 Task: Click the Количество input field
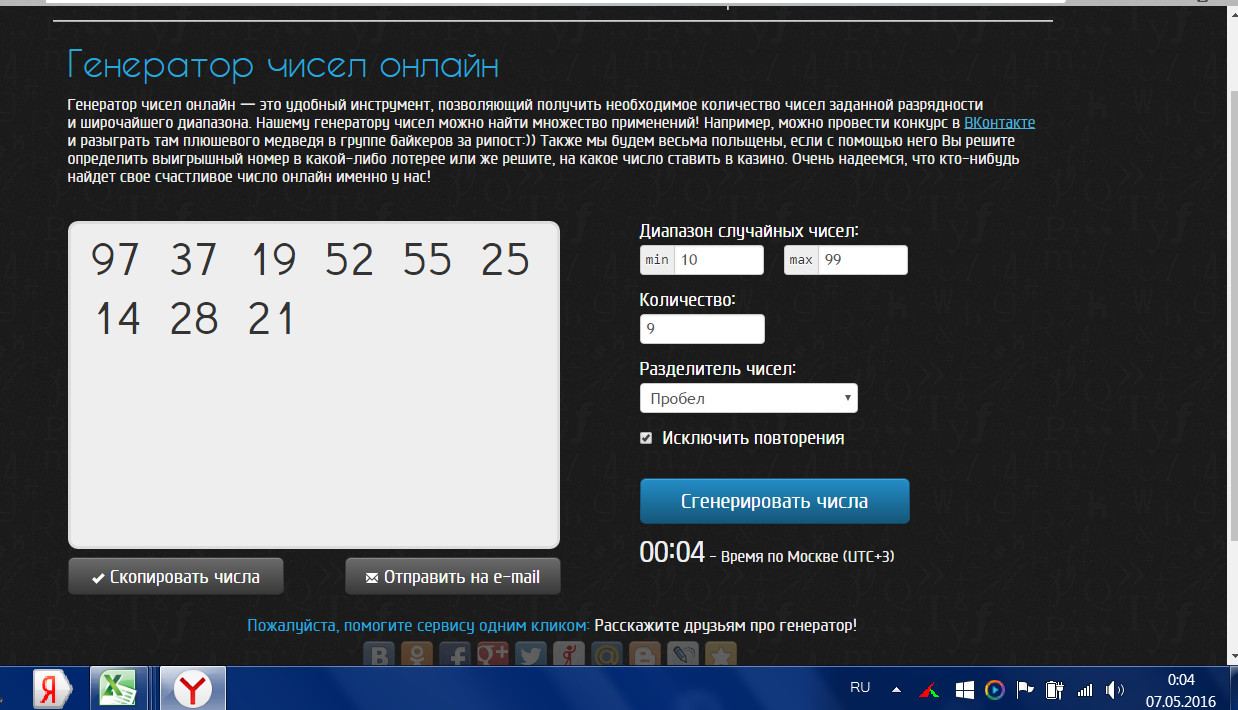point(701,329)
